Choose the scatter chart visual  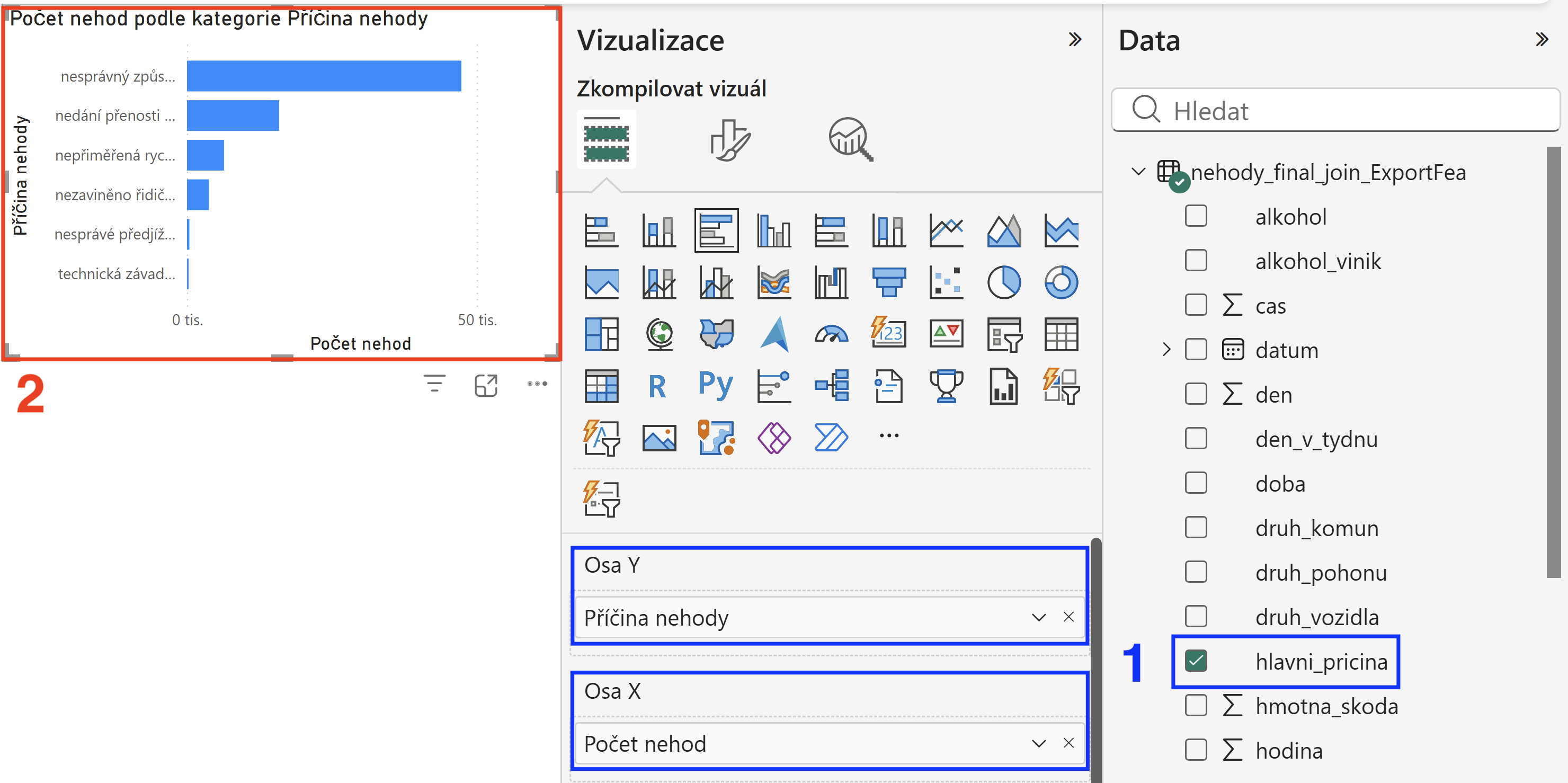point(946,282)
